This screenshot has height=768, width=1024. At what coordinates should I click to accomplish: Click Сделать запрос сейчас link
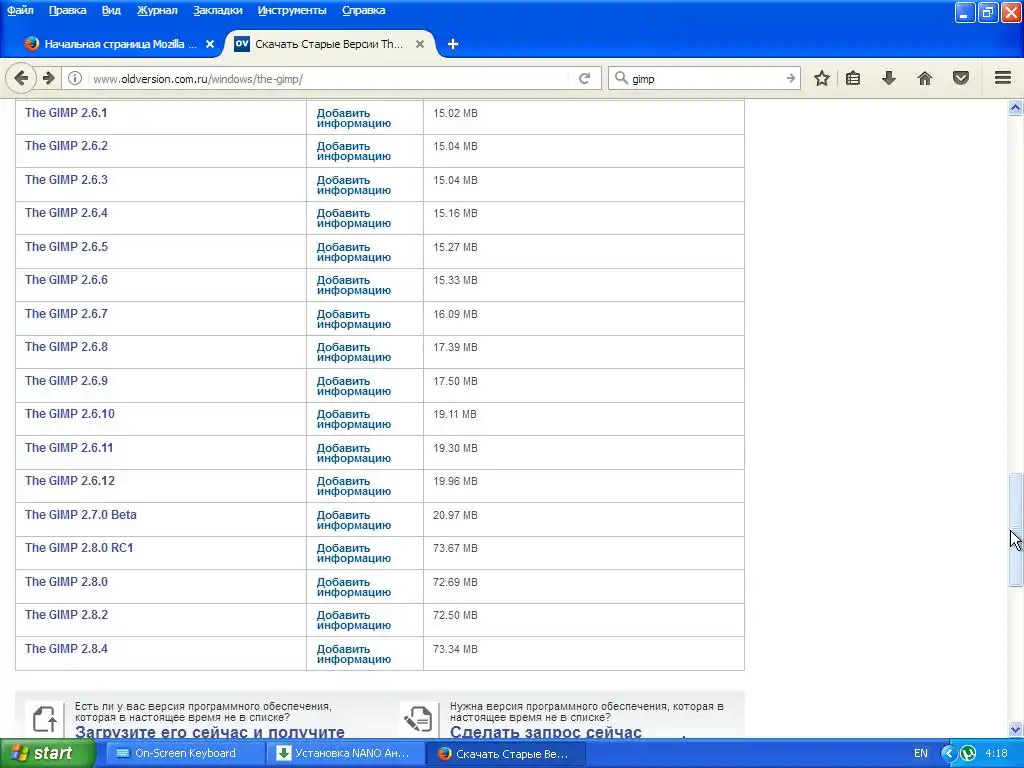546,732
